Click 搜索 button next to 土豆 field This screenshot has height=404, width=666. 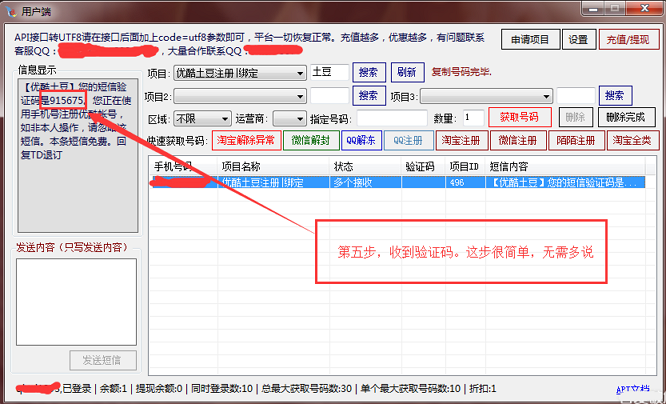click(368, 73)
